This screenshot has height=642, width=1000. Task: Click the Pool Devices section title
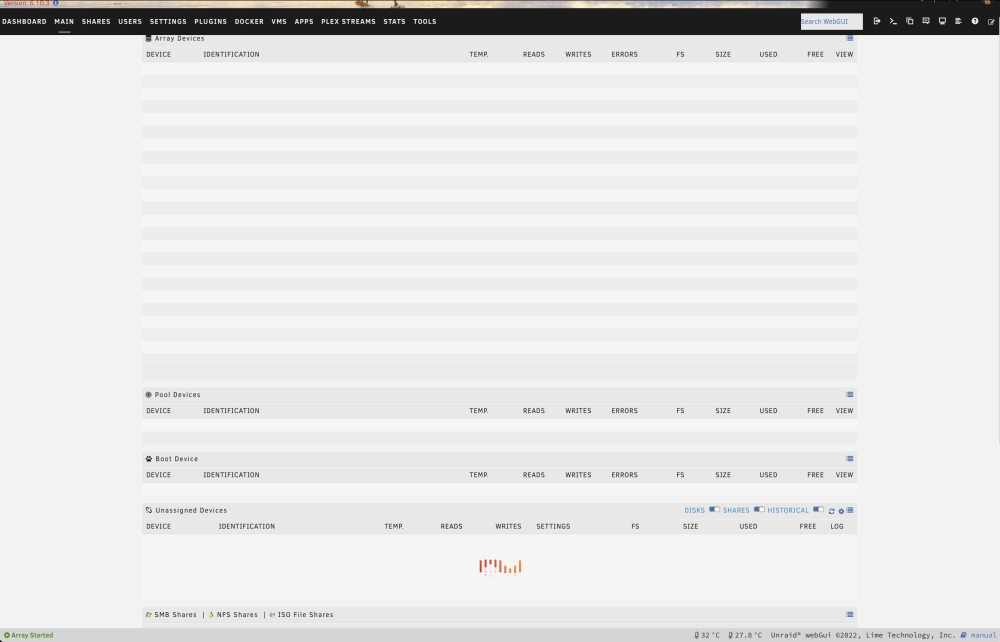click(x=177, y=395)
